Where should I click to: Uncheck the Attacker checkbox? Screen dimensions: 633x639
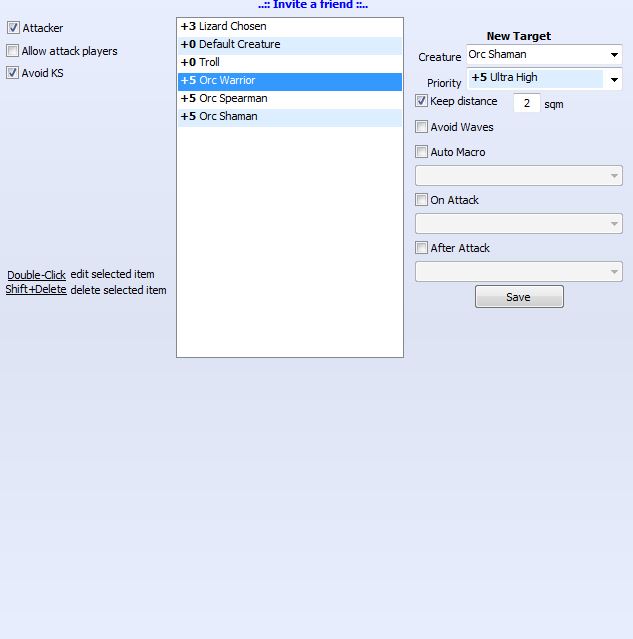click(13, 28)
